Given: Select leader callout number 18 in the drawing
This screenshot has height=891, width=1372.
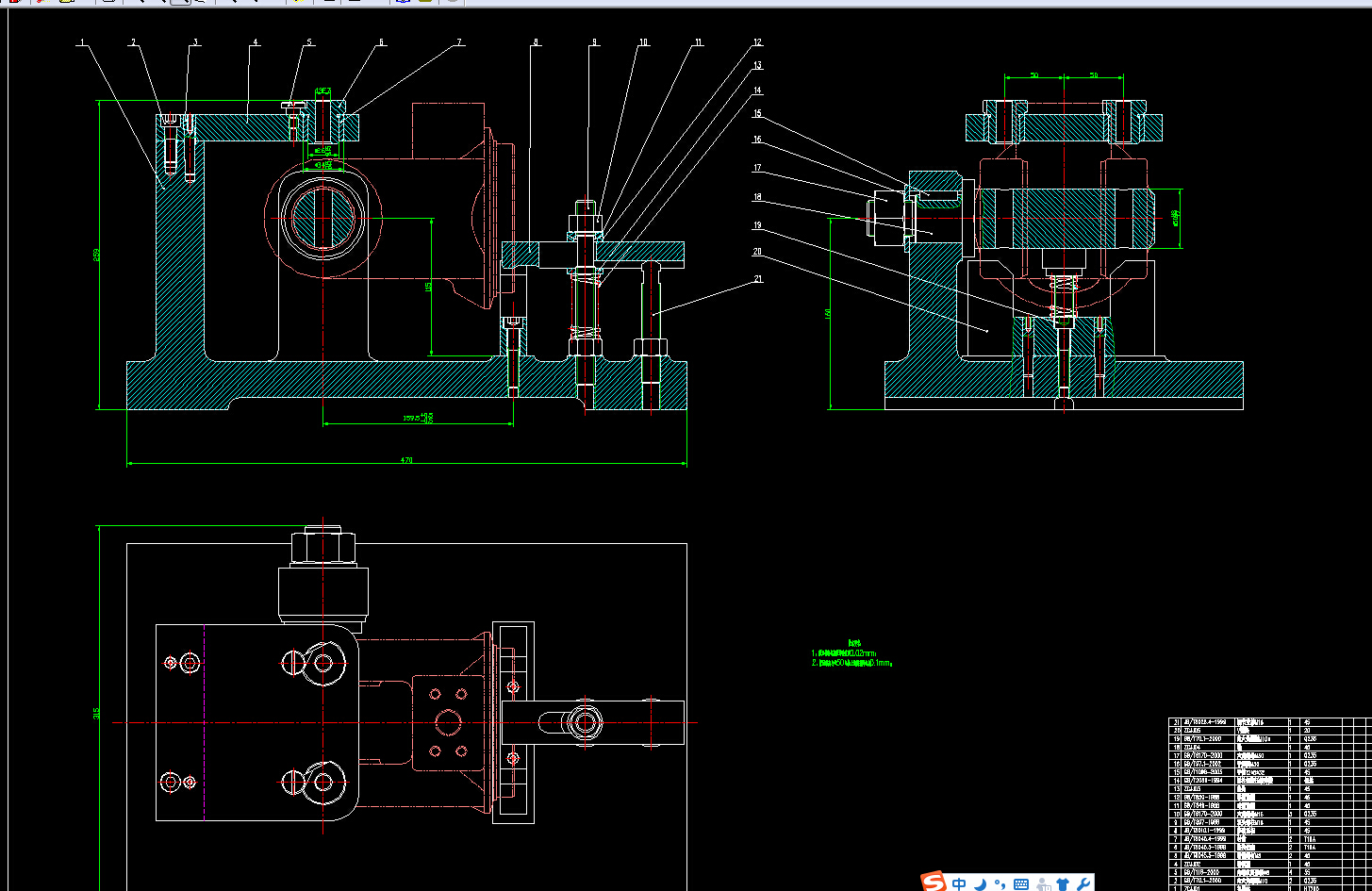Looking at the screenshot, I should coord(757,197).
